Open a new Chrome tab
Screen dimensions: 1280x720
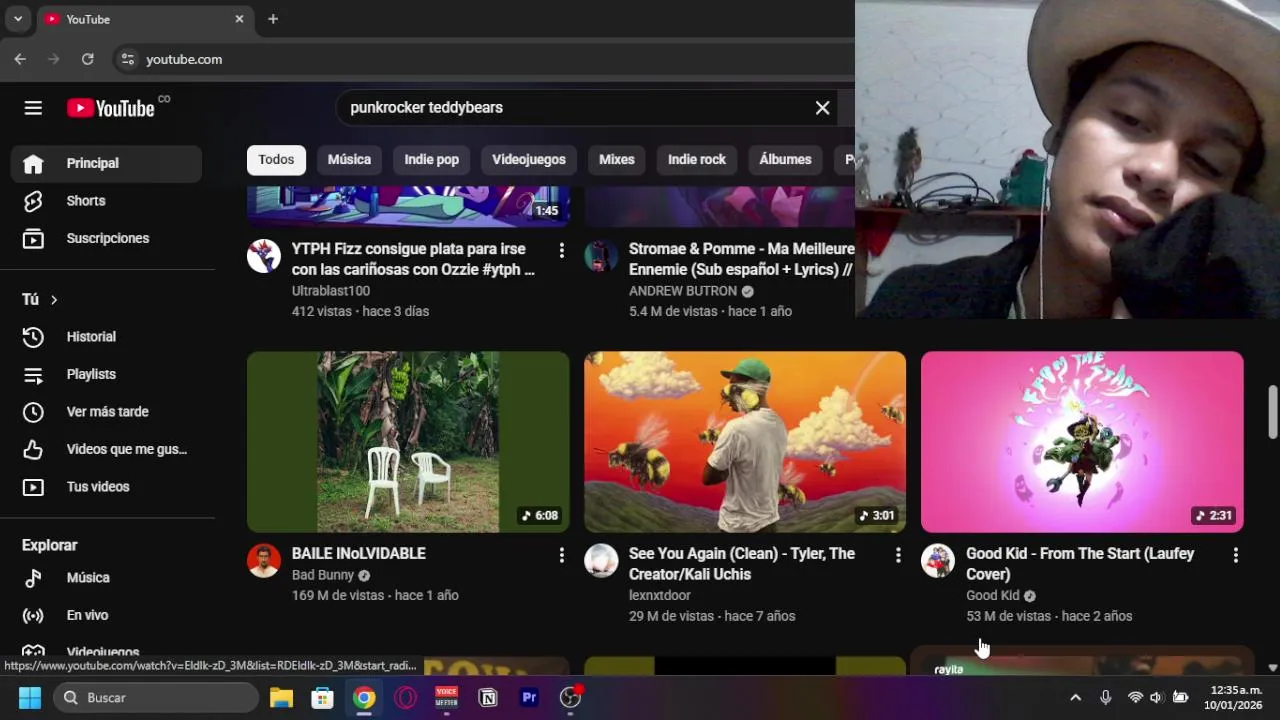273,19
